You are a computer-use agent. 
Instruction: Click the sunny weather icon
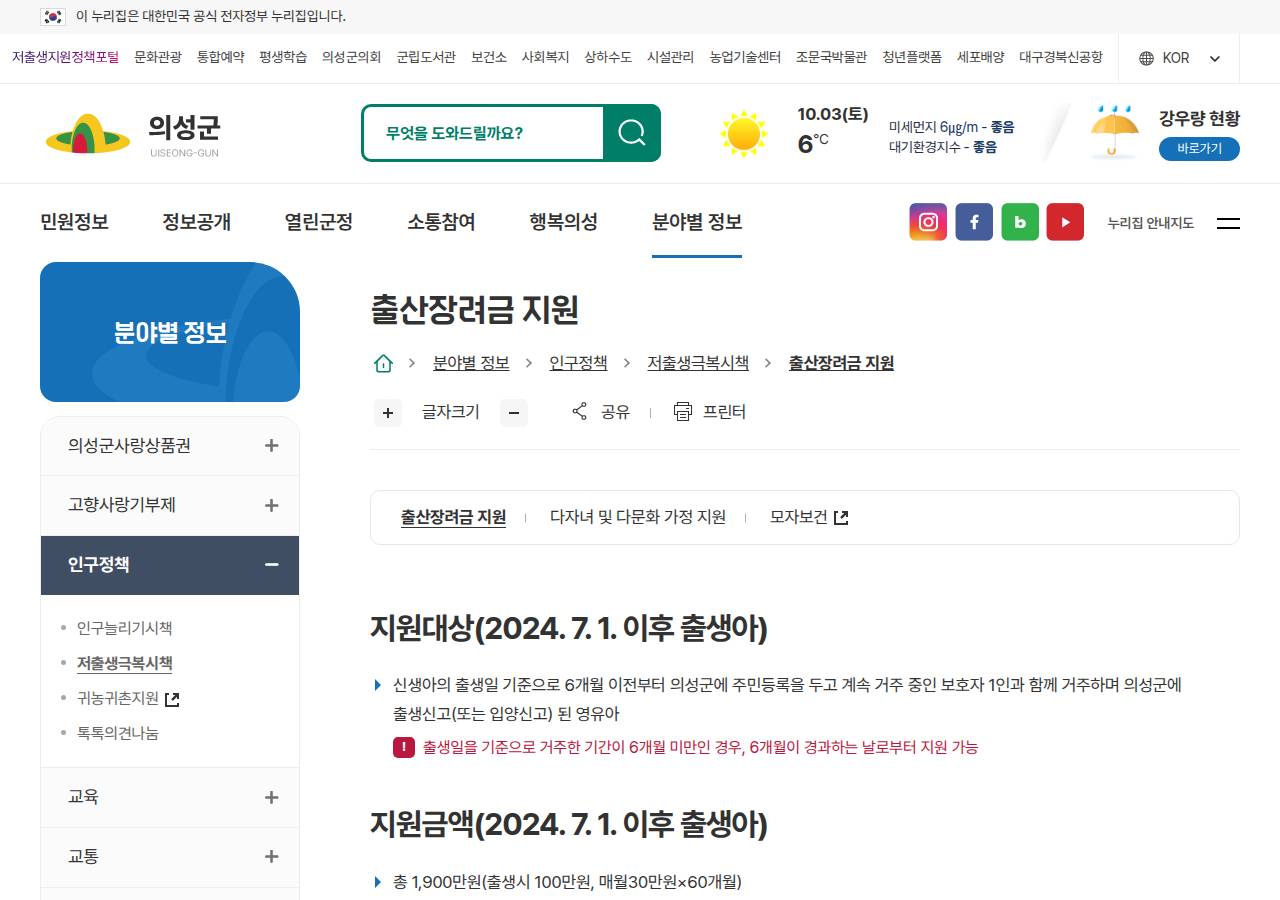click(744, 133)
